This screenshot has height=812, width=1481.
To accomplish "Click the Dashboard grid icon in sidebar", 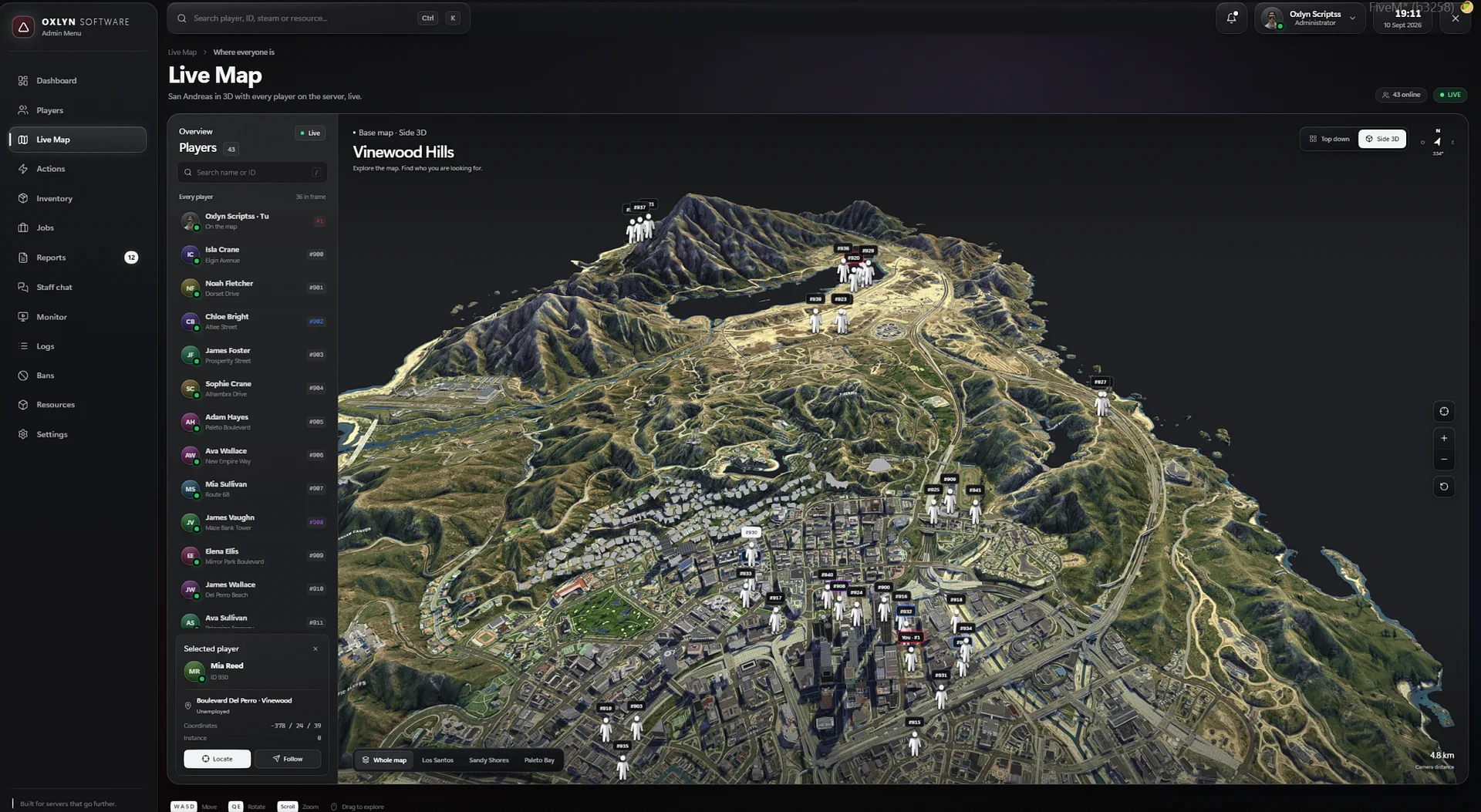I will [23, 81].
